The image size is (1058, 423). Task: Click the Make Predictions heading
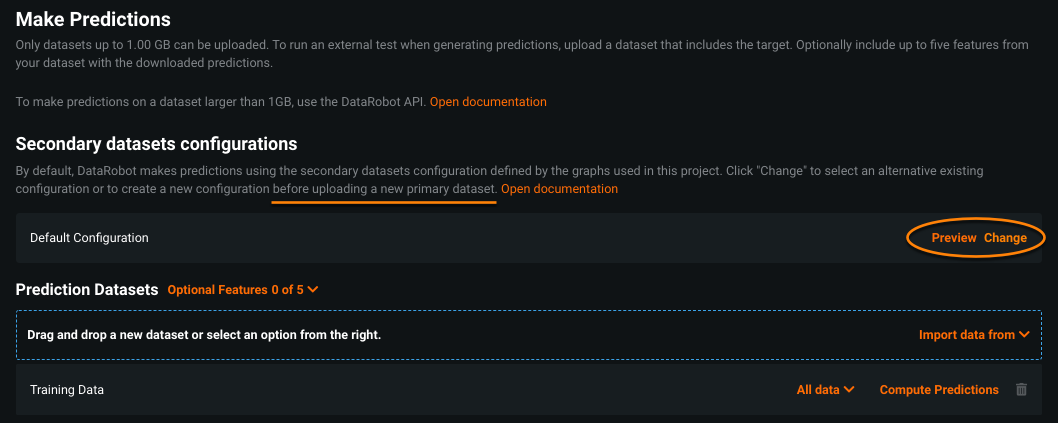[93, 19]
